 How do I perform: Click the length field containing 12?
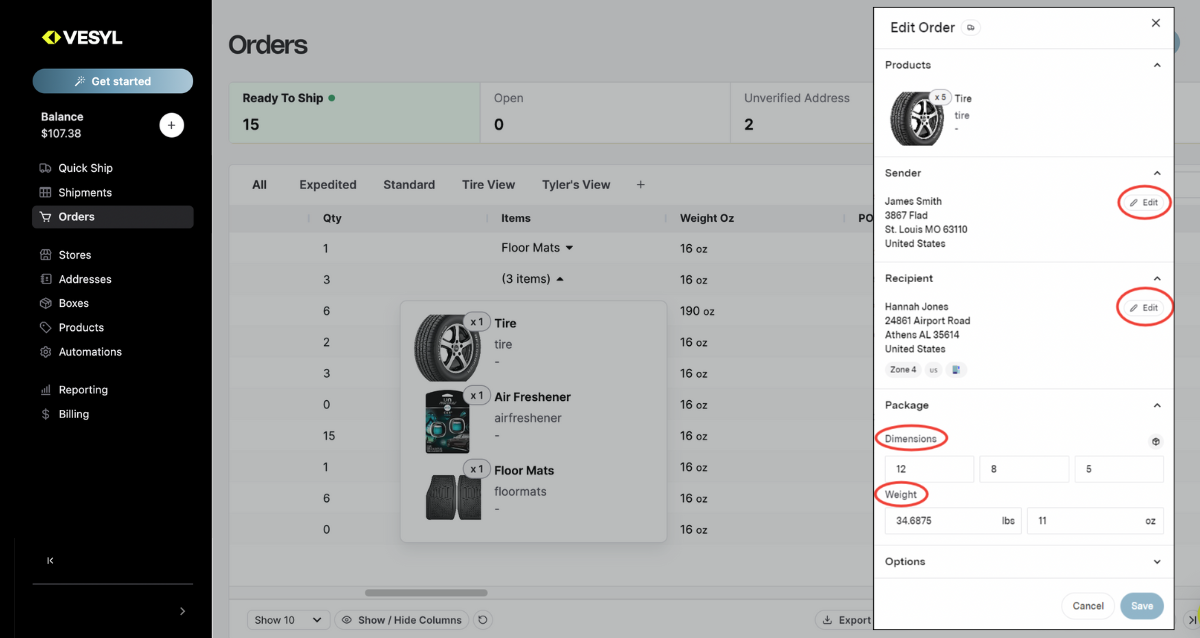[929, 469]
